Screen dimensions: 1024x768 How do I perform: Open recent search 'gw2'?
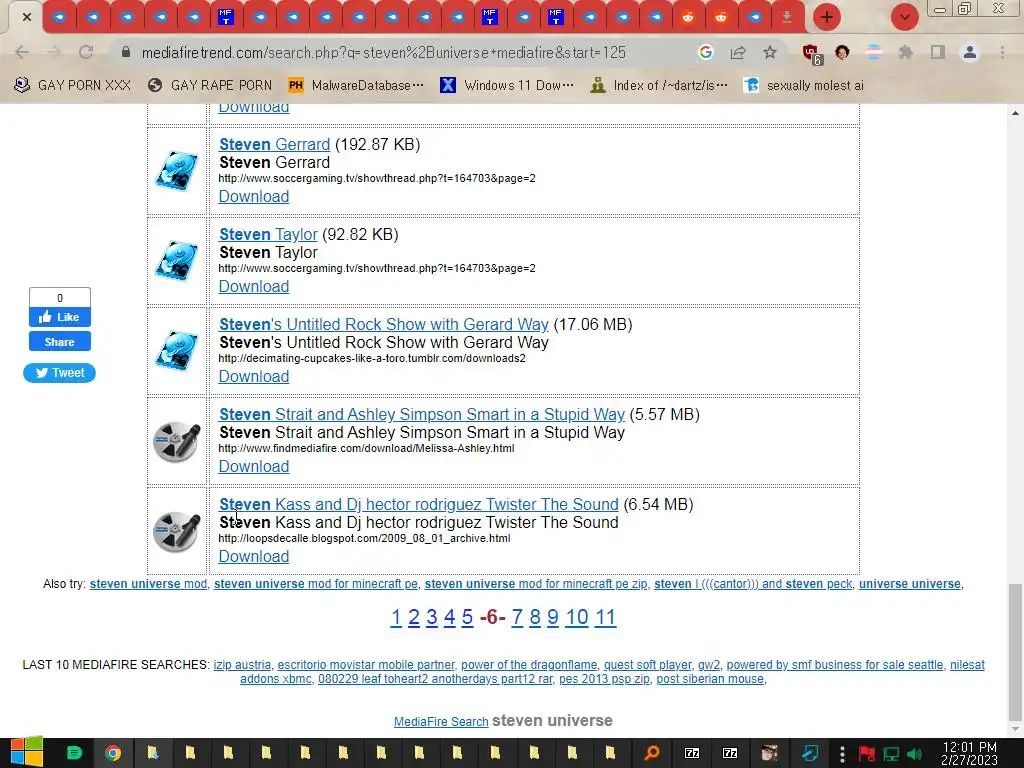coord(709,665)
